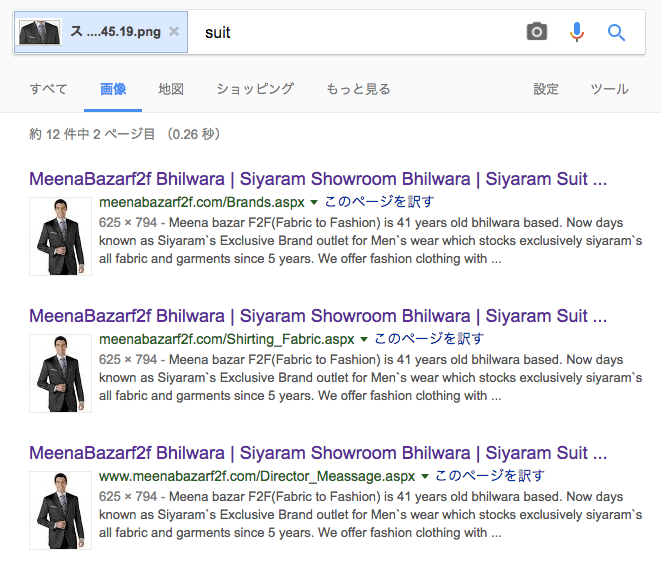Click the www.meenabazarf2f.com/Director_Meassage.aspx URL text
The height and width of the screenshot is (568, 661).
[x=257, y=476]
